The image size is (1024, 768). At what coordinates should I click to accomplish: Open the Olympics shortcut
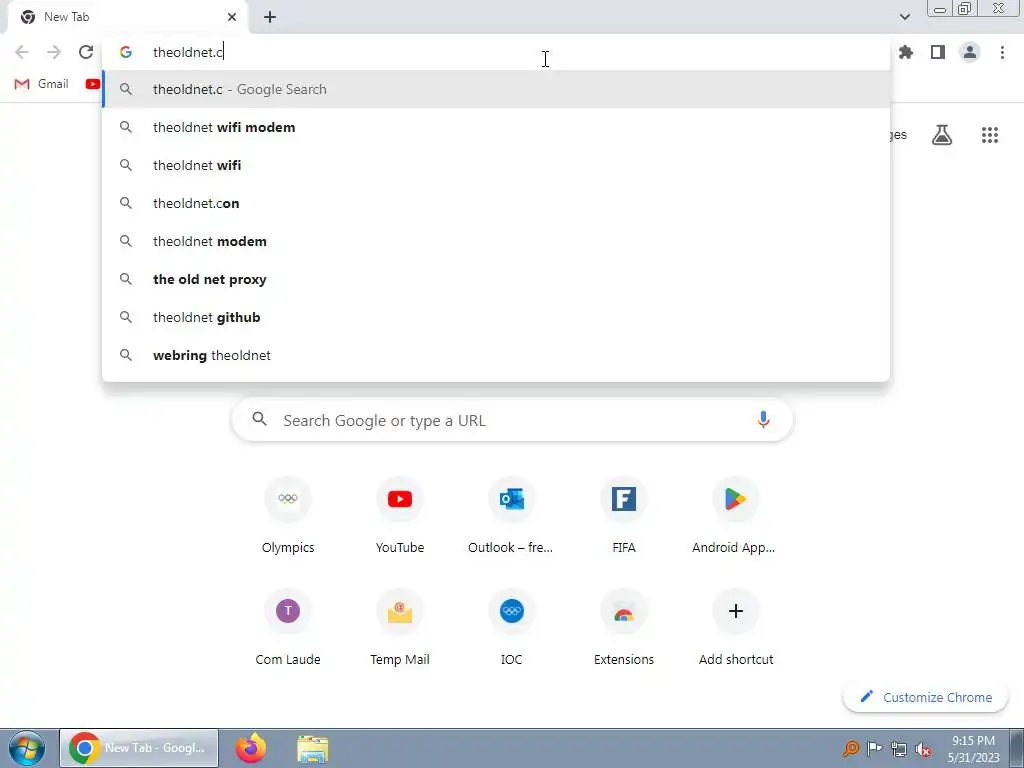coord(288,516)
